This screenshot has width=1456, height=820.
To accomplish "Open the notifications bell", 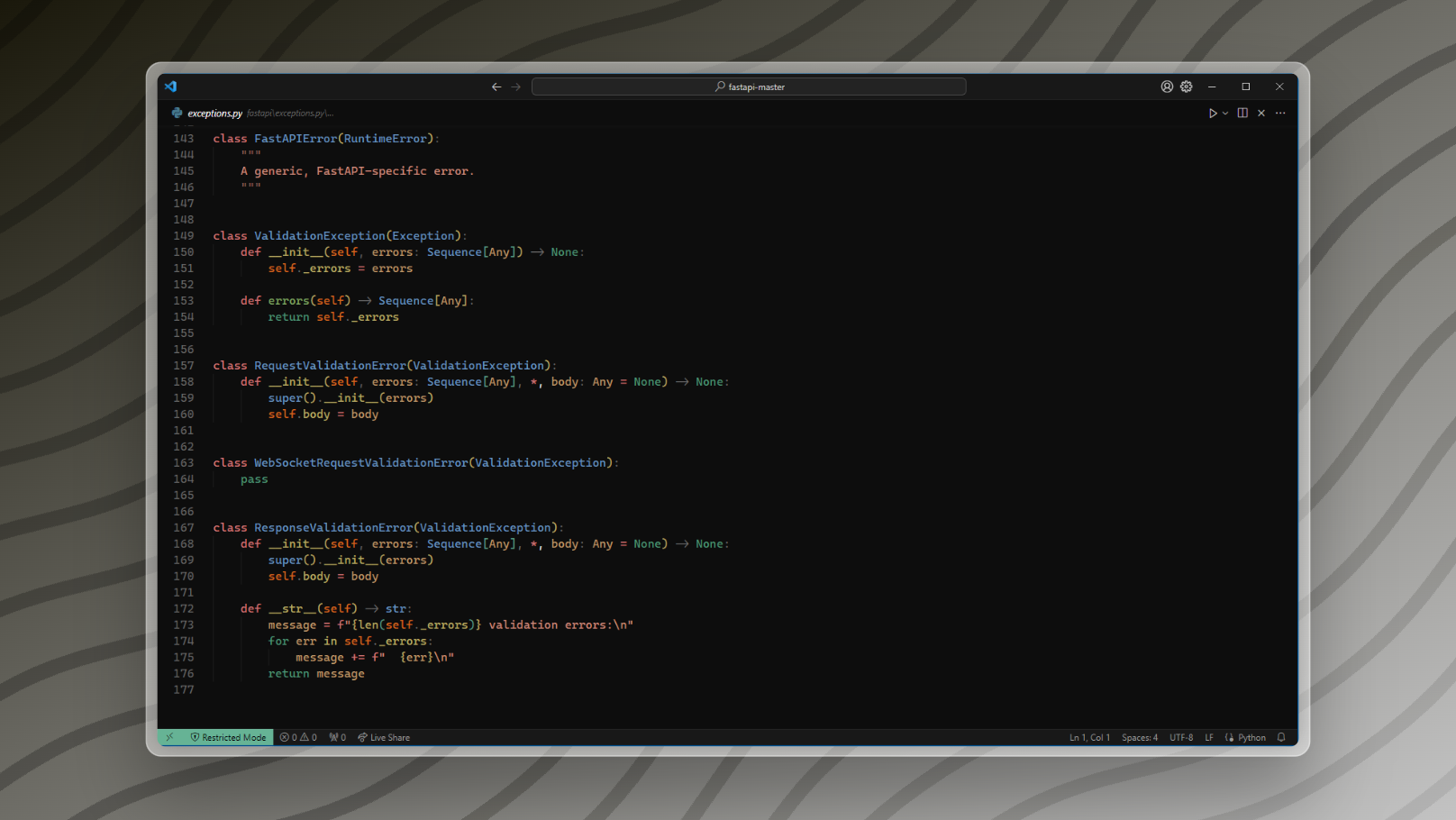I will (1281, 737).
